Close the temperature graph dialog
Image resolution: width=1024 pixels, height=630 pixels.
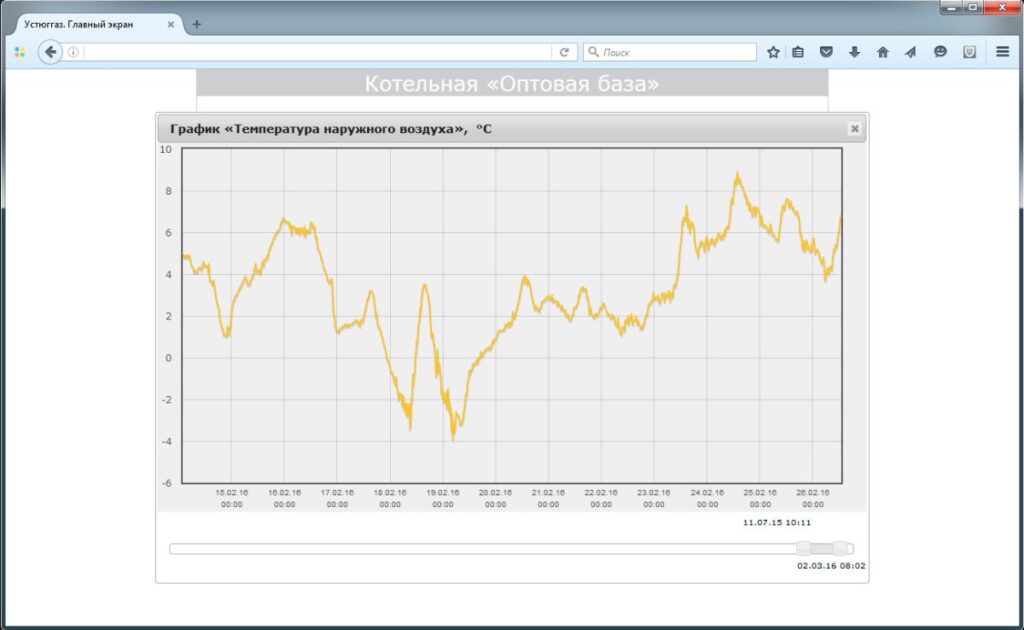pyautogui.click(x=854, y=129)
